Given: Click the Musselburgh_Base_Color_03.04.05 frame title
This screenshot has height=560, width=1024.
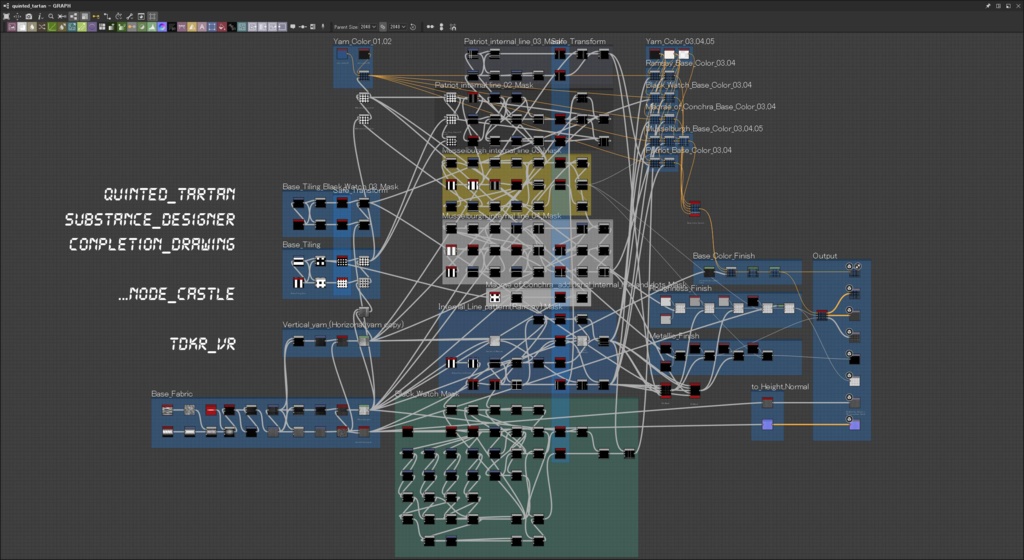Looking at the screenshot, I should click(x=704, y=129).
